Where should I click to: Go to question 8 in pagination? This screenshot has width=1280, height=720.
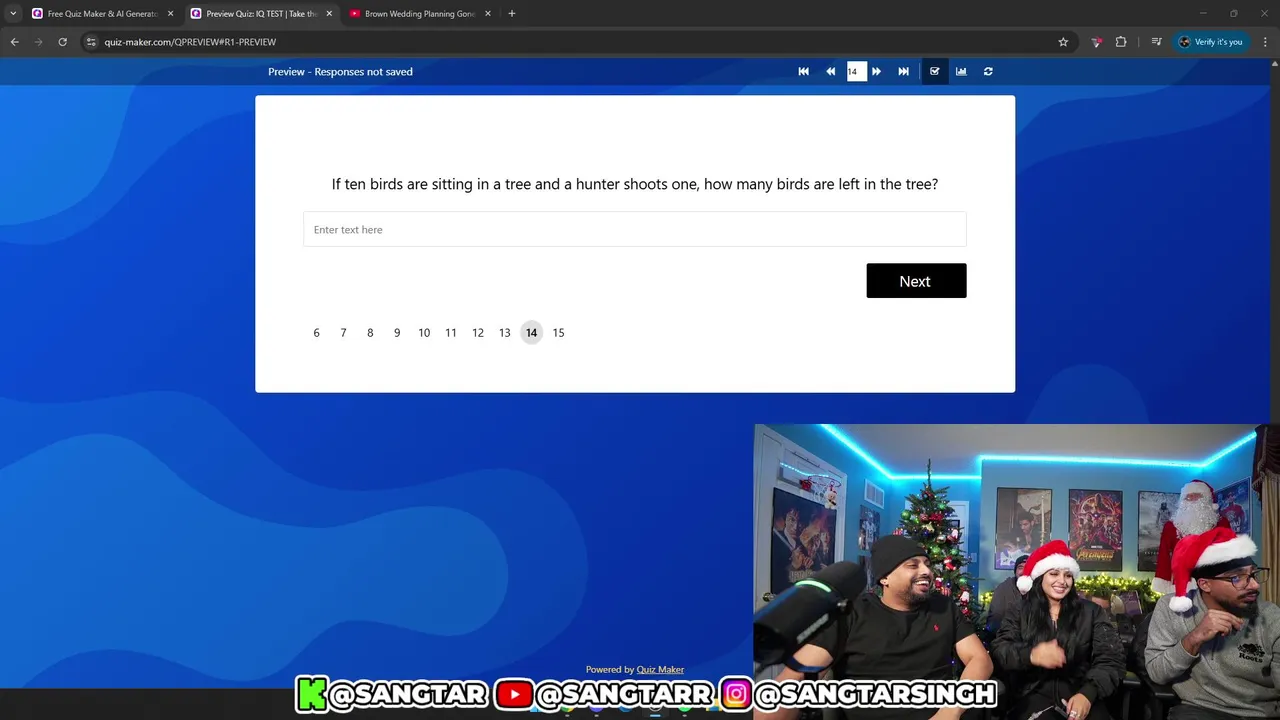[370, 333]
